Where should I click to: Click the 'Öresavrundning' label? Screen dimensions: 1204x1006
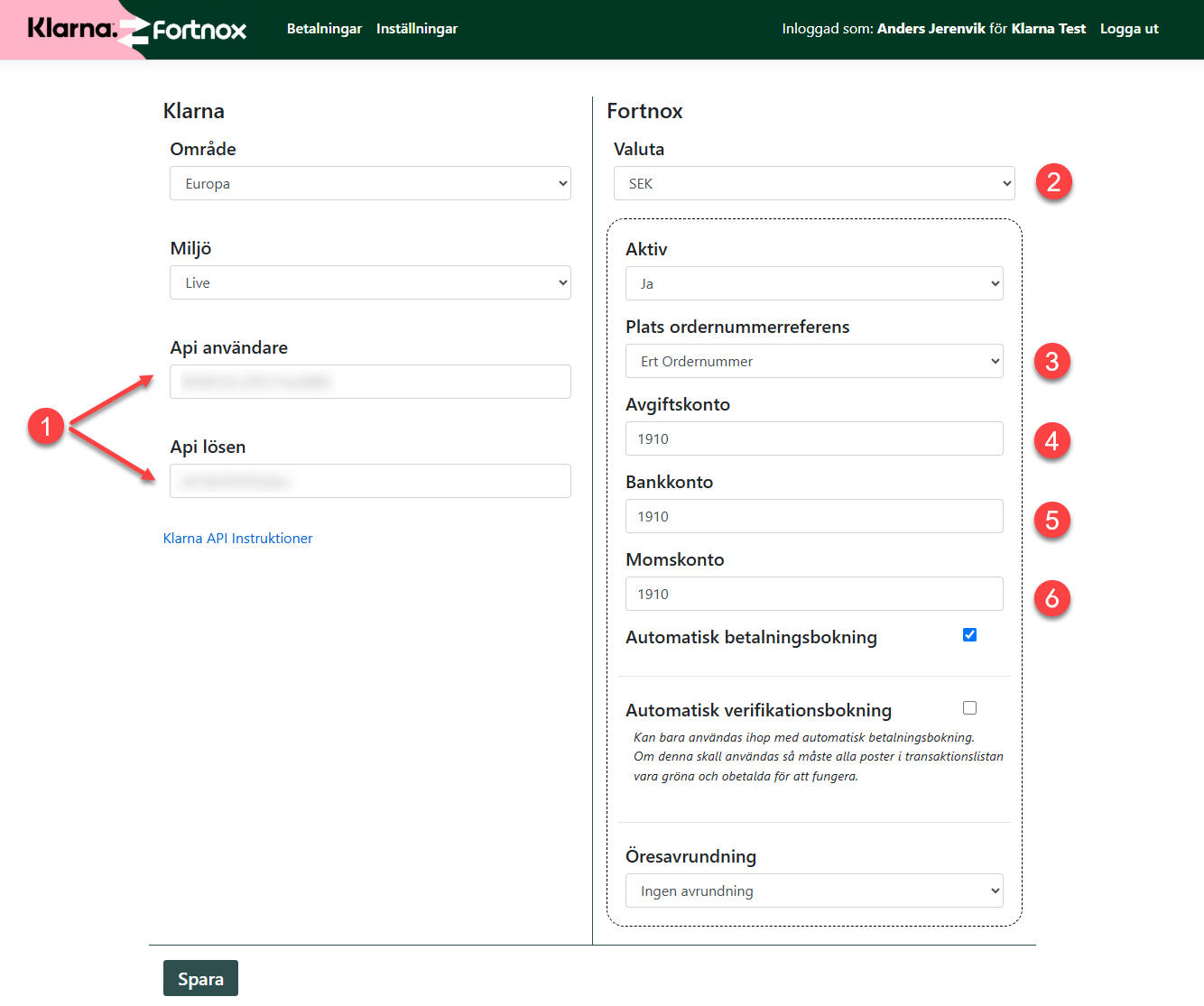(x=690, y=856)
